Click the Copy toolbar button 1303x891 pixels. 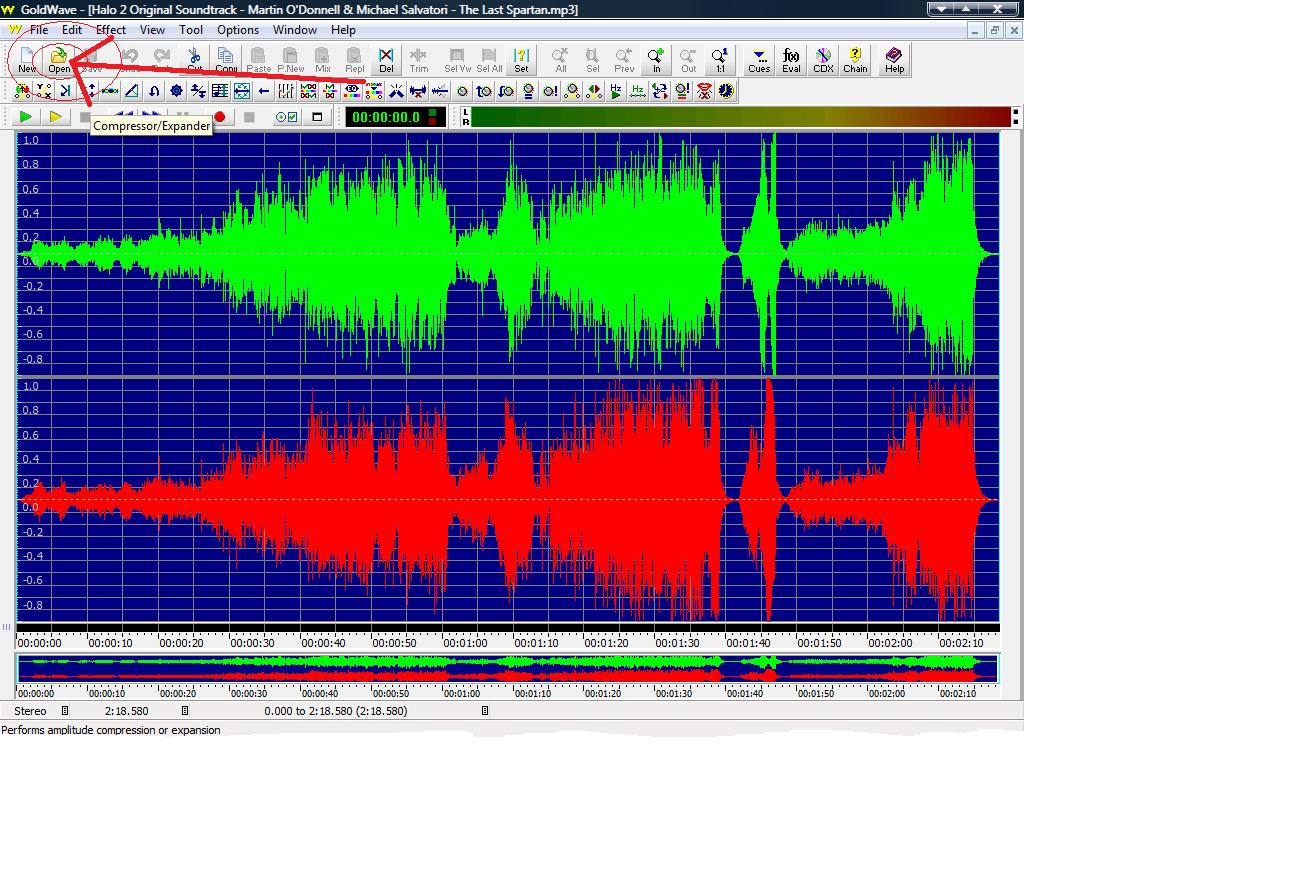pos(226,59)
